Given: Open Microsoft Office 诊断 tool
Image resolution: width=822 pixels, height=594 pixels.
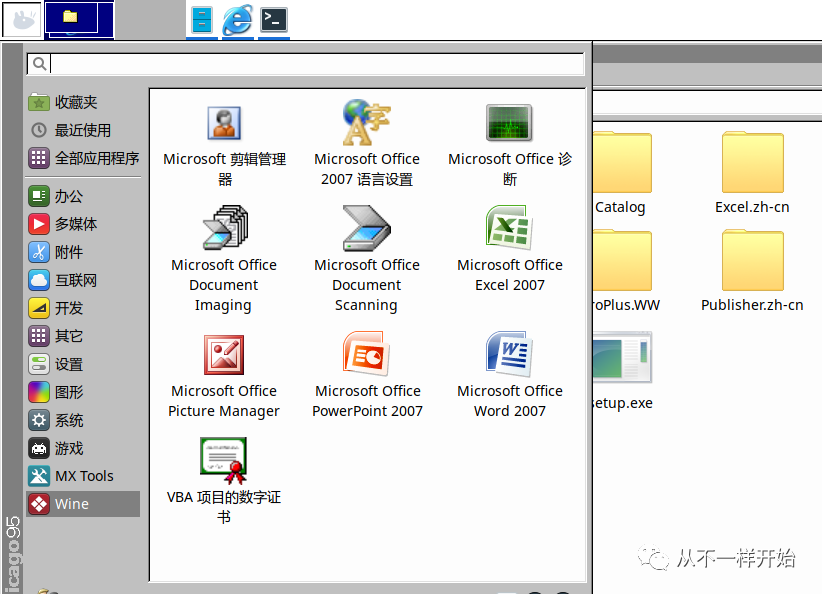Looking at the screenshot, I should click(510, 143).
